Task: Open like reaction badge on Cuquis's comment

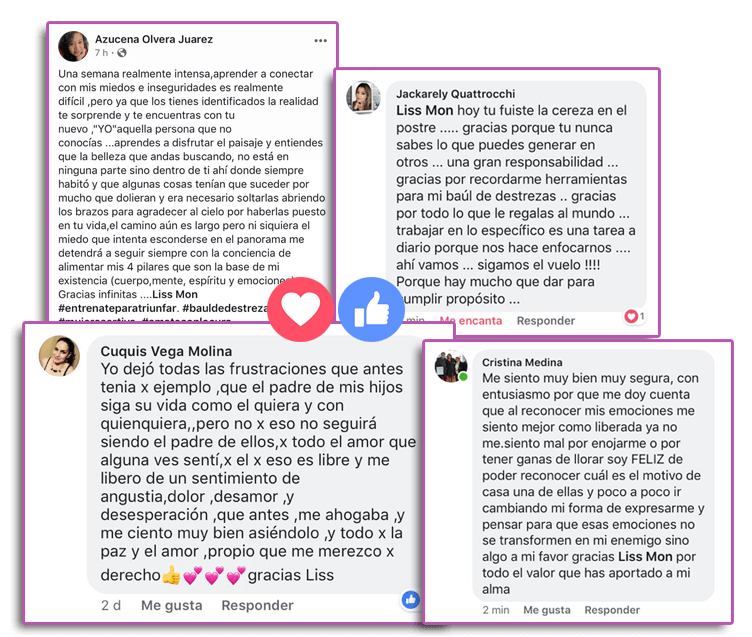Action: [411, 599]
